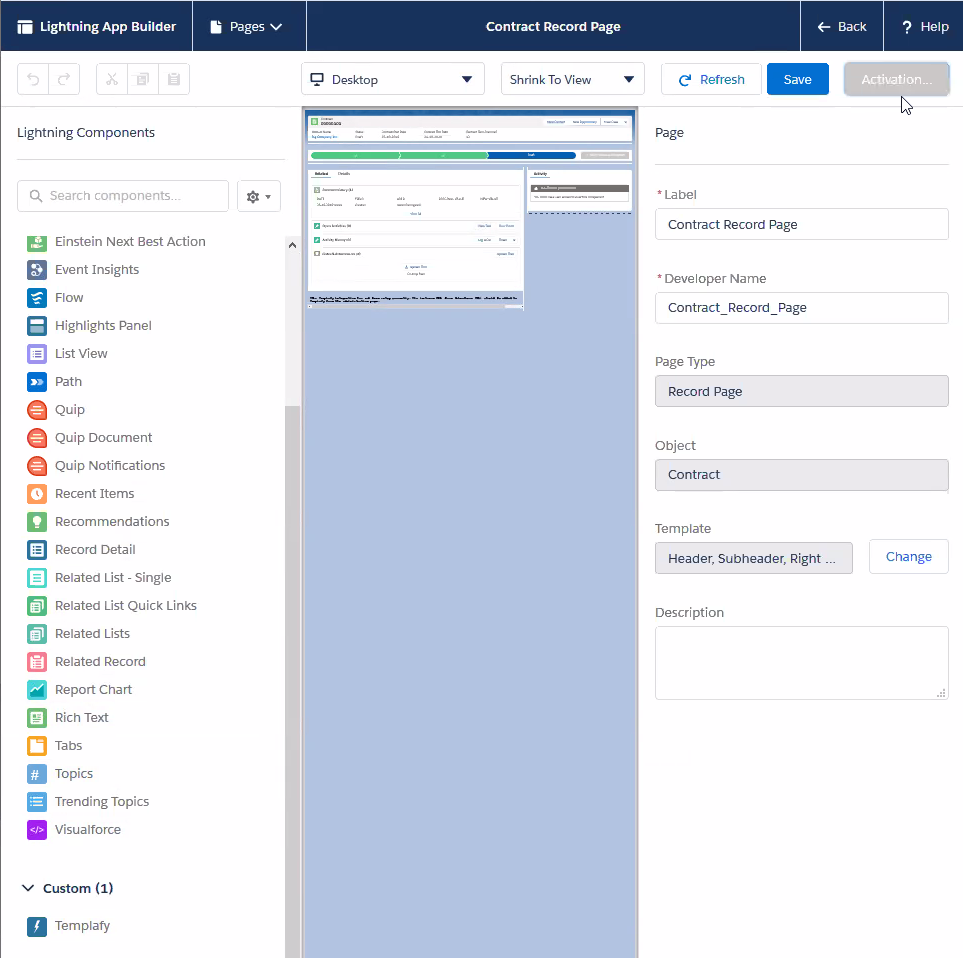Screen dimensions: 963x958
Task: Click the Page Type field
Action: (x=801, y=391)
